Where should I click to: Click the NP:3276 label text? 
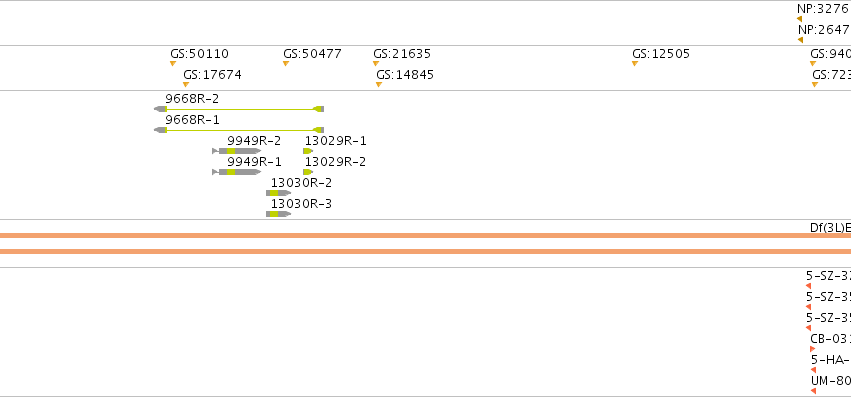point(824,9)
